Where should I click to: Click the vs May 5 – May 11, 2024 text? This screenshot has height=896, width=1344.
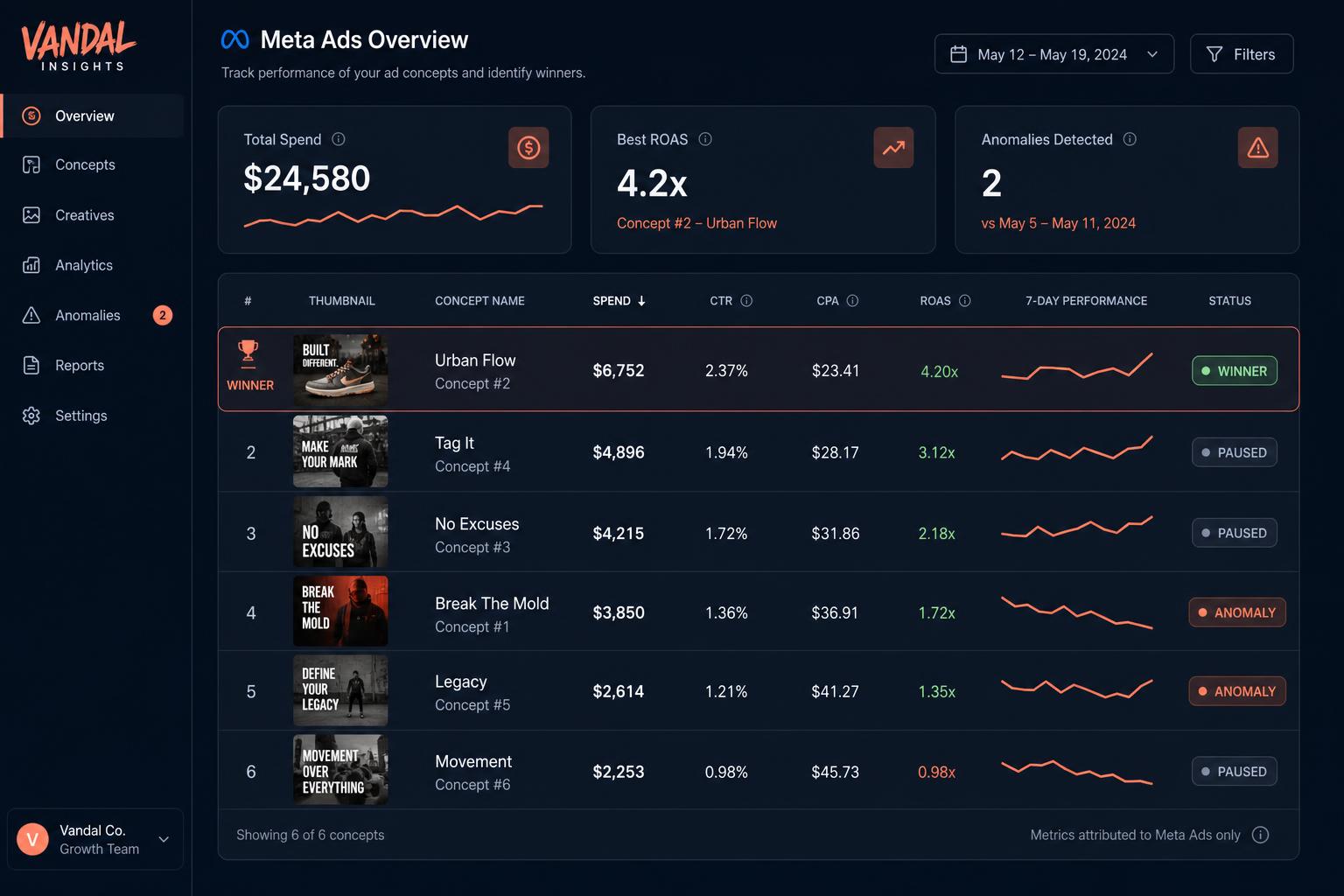point(1058,223)
